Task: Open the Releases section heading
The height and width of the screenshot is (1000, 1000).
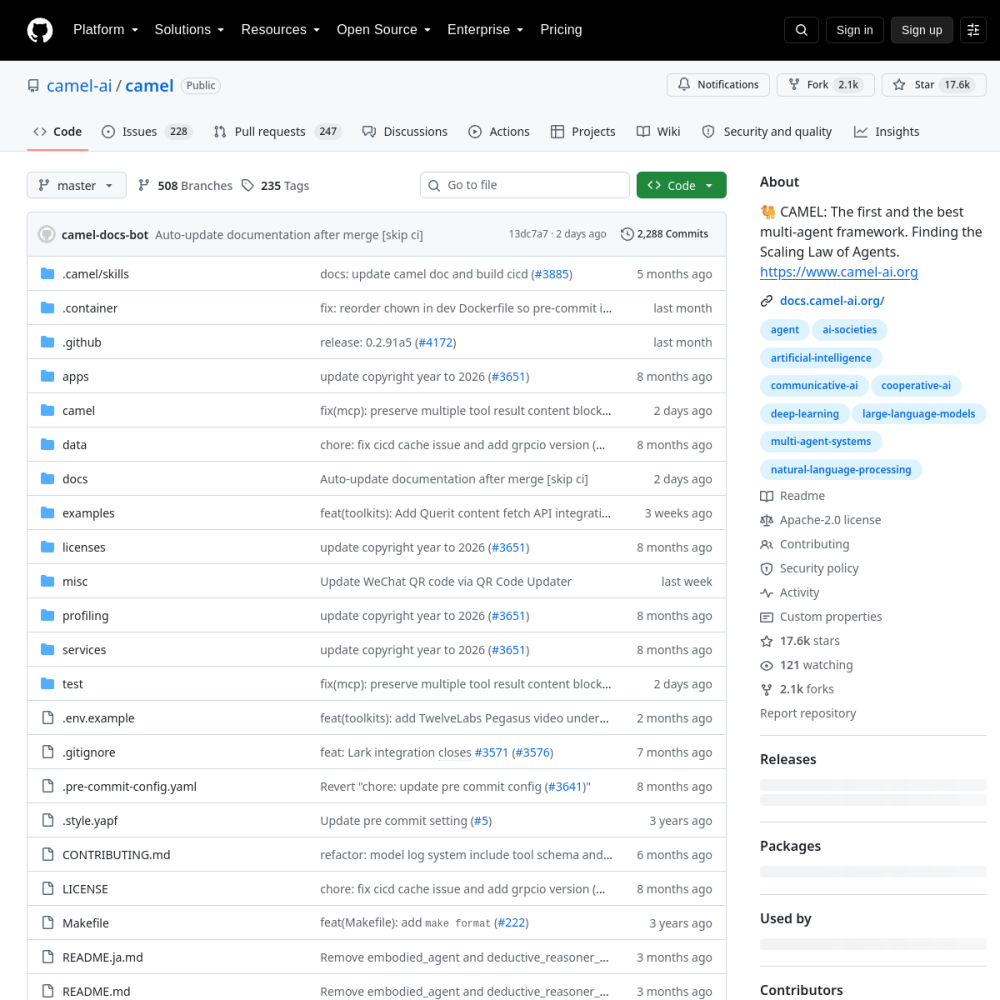Action: pyautogui.click(x=788, y=759)
